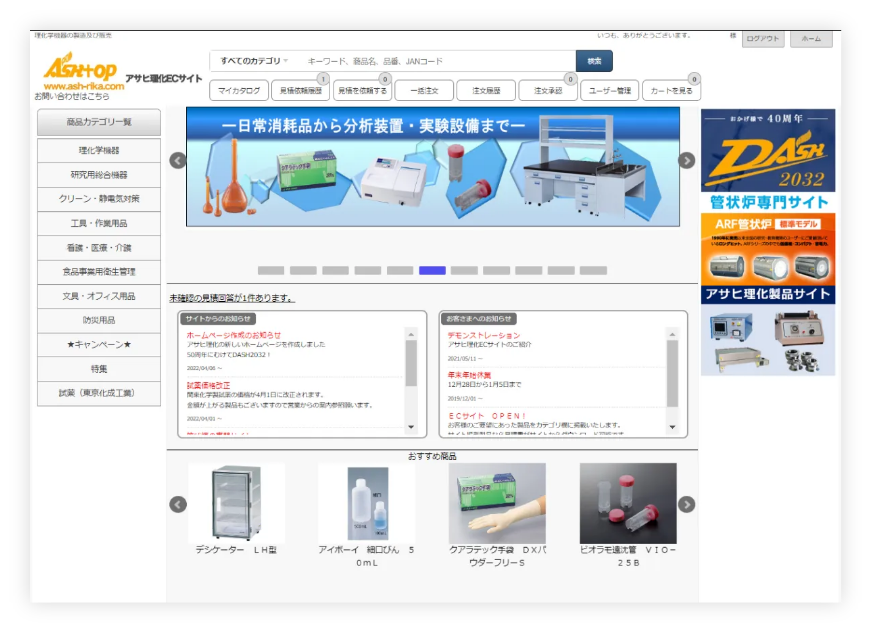This screenshot has height=633, width=872.
Task: Select 防災用品 category
Action: (99, 320)
